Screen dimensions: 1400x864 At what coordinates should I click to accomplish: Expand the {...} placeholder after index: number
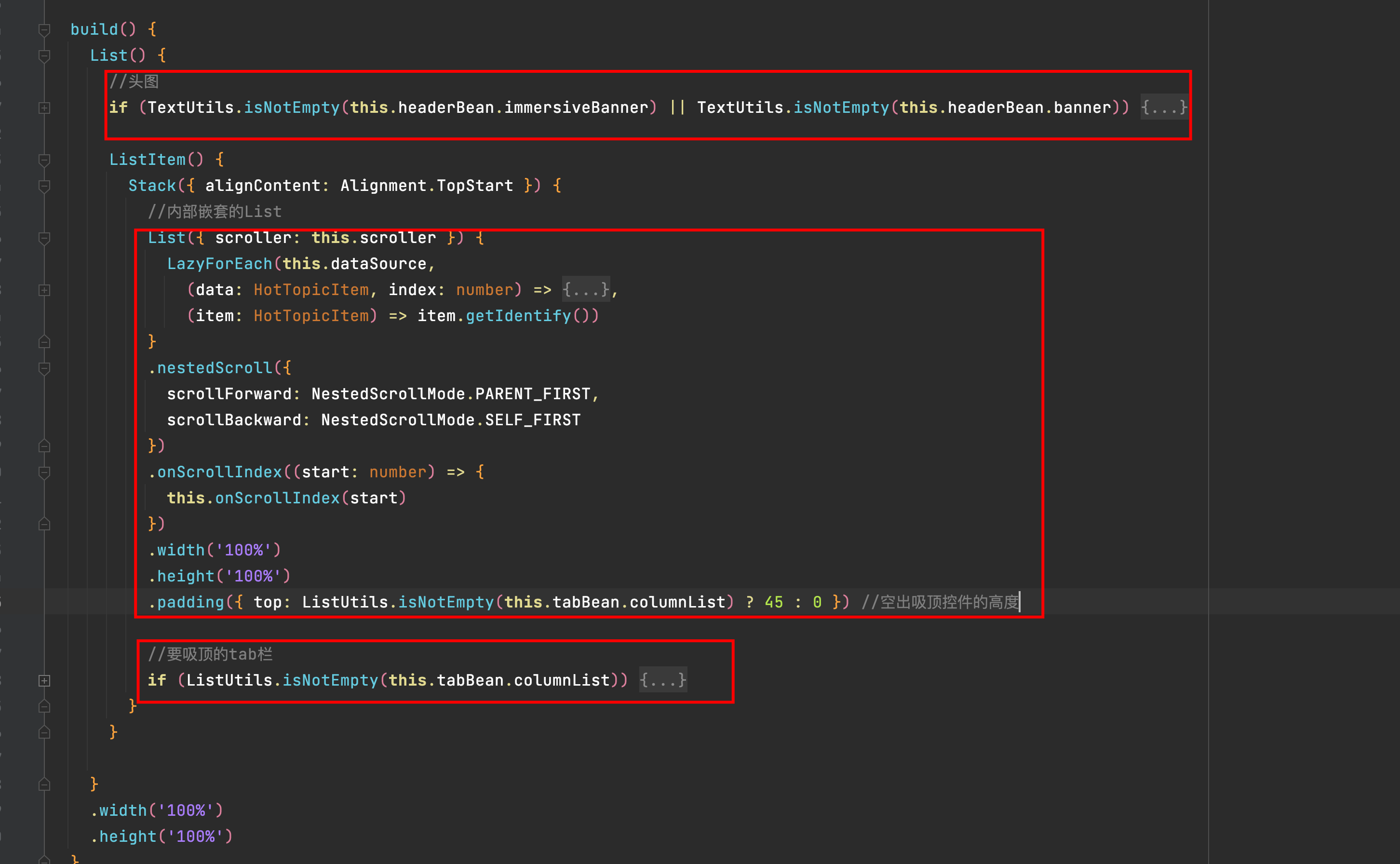[x=585, y=290]
